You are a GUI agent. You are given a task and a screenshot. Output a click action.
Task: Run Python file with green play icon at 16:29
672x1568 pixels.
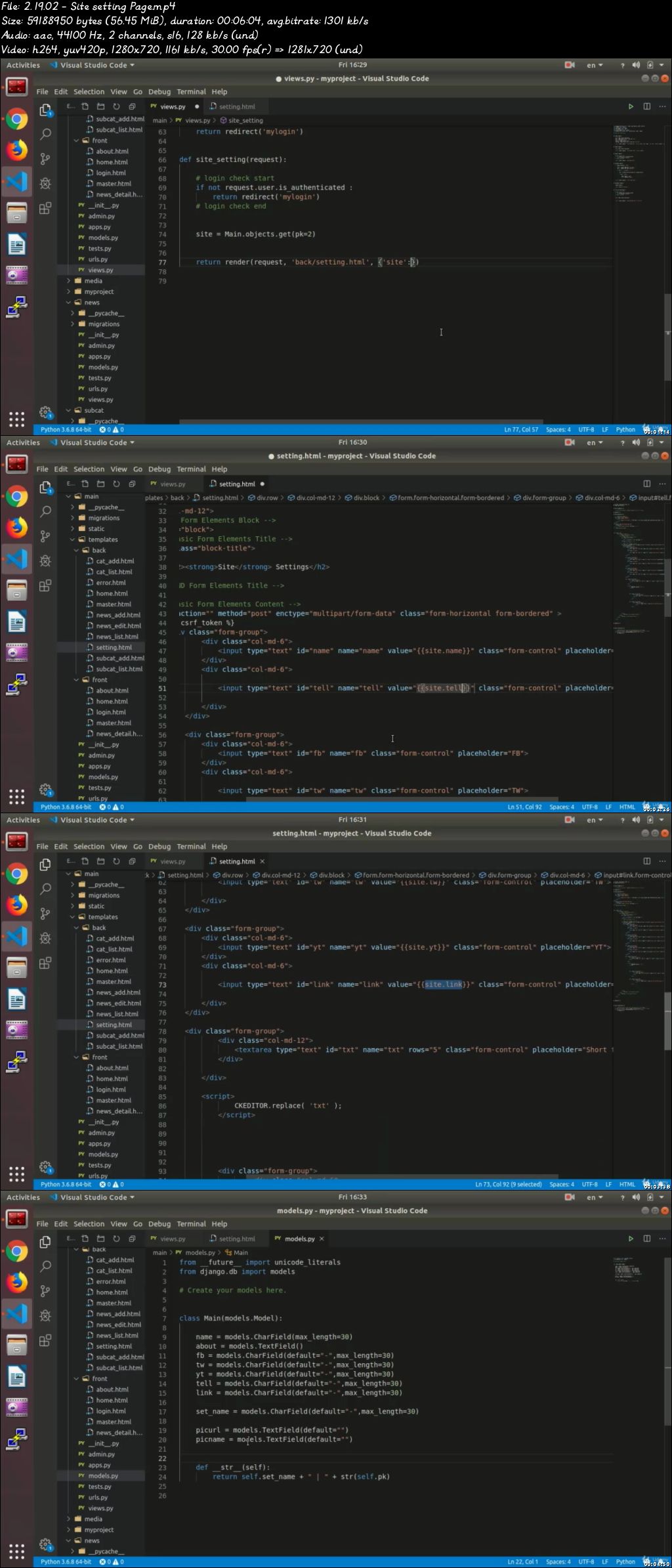pos(631,106)
